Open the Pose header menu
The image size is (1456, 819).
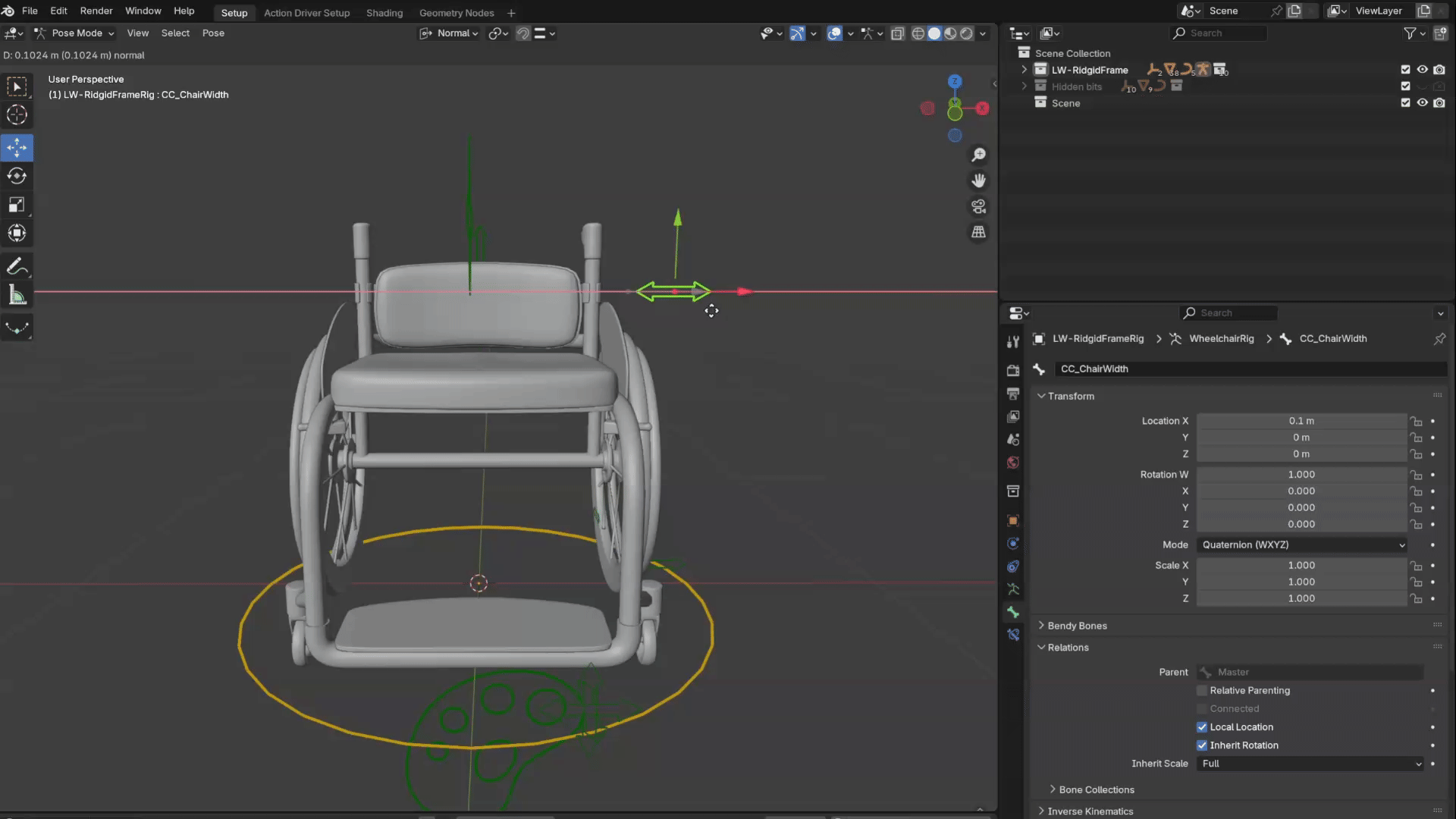pyautogui.click(x=213, y=33)
